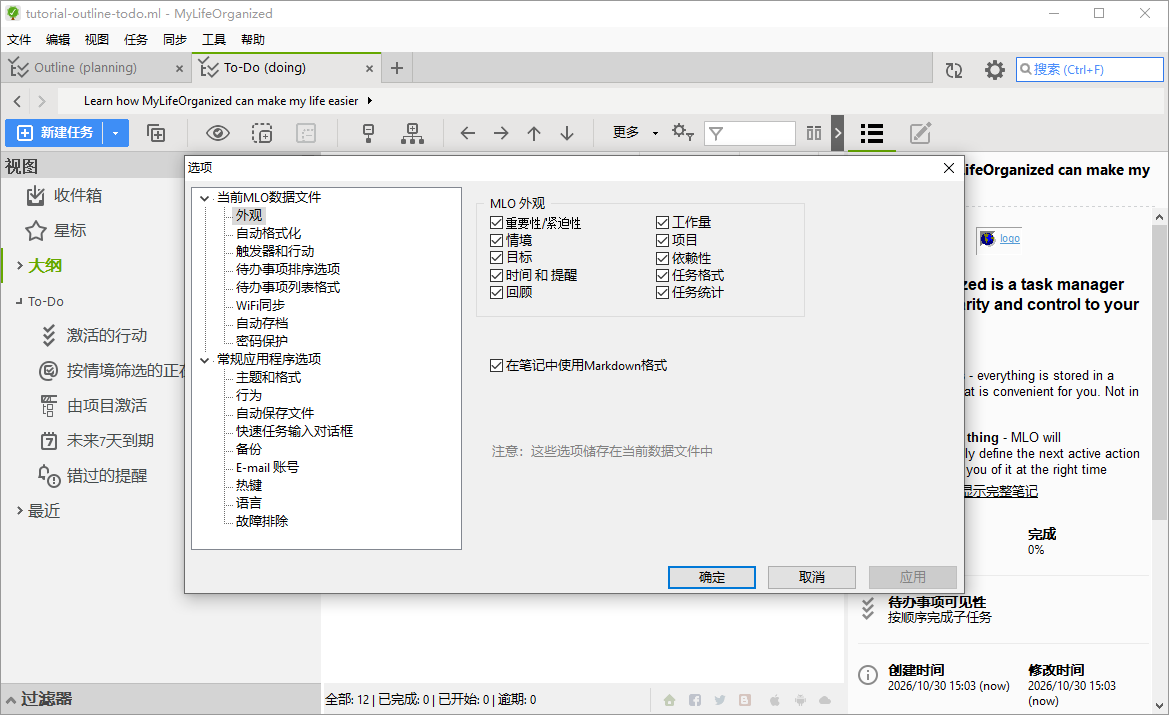Click the move up arrow icon
This screenshot has width=1169, height=715.
point(534,133)
